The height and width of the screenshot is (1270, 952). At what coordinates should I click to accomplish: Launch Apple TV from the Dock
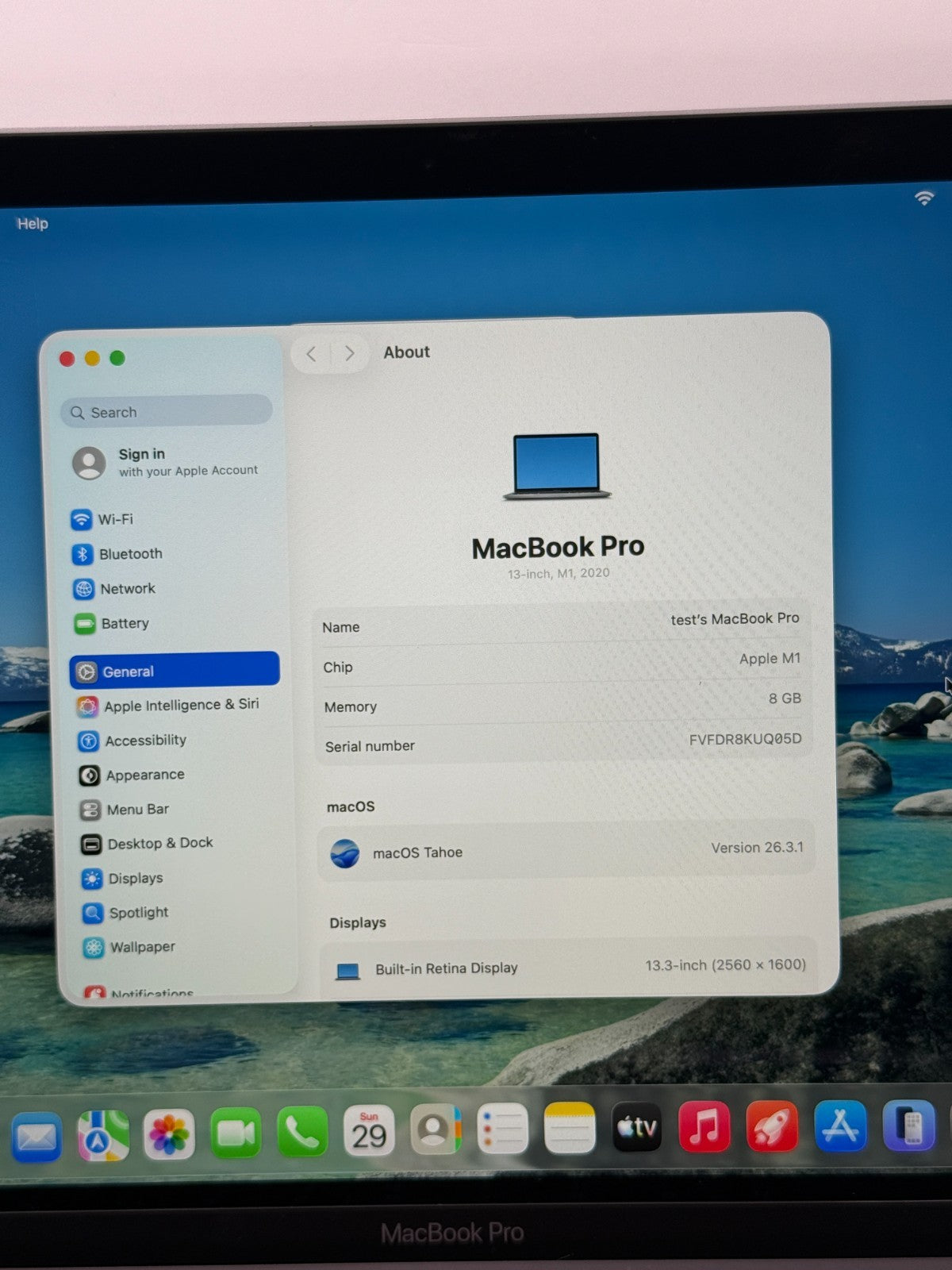pos(637,1126)
